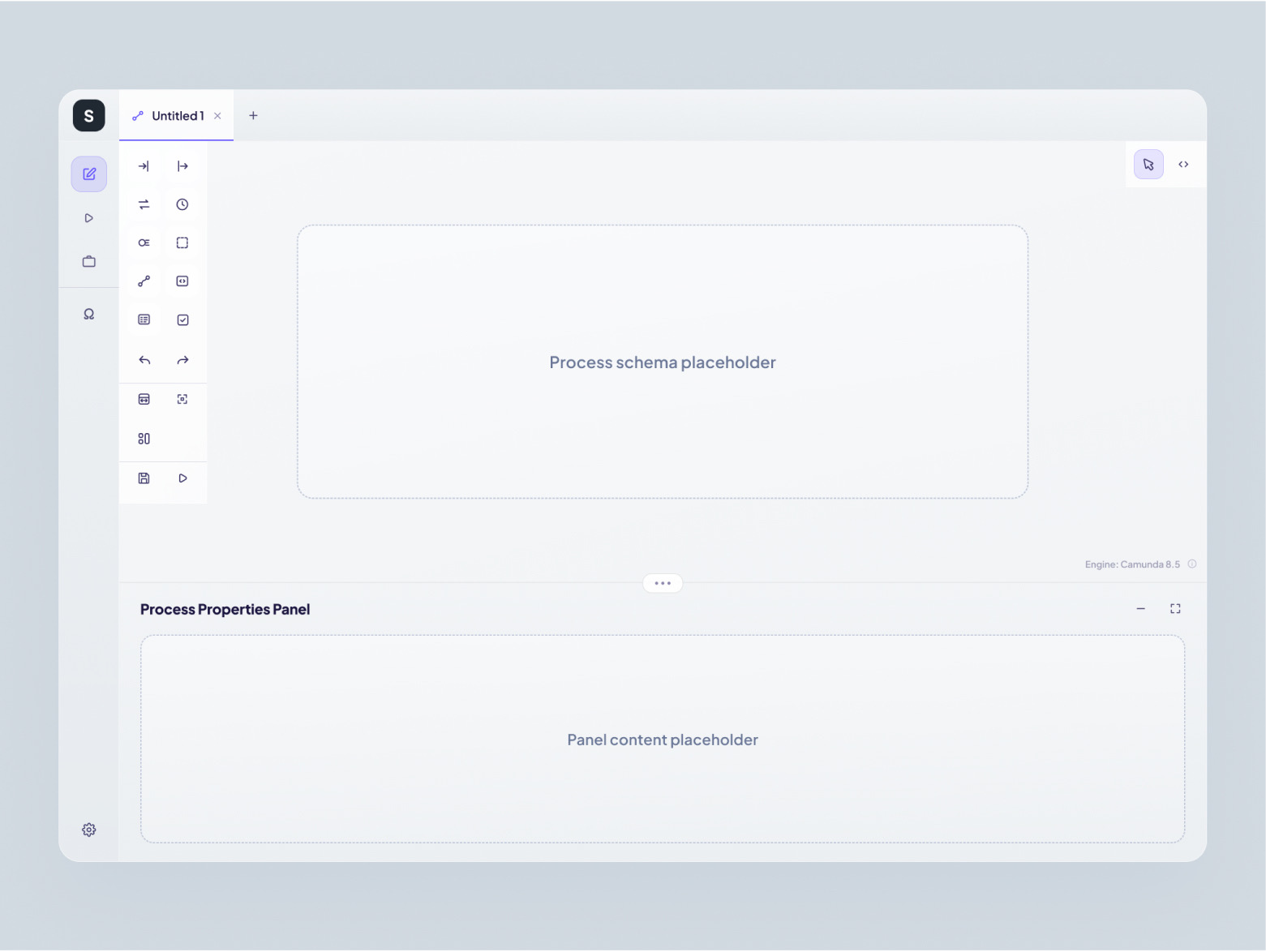
Task: Select the circle-with-lines list tool
Action: click(x=144, y=242)
